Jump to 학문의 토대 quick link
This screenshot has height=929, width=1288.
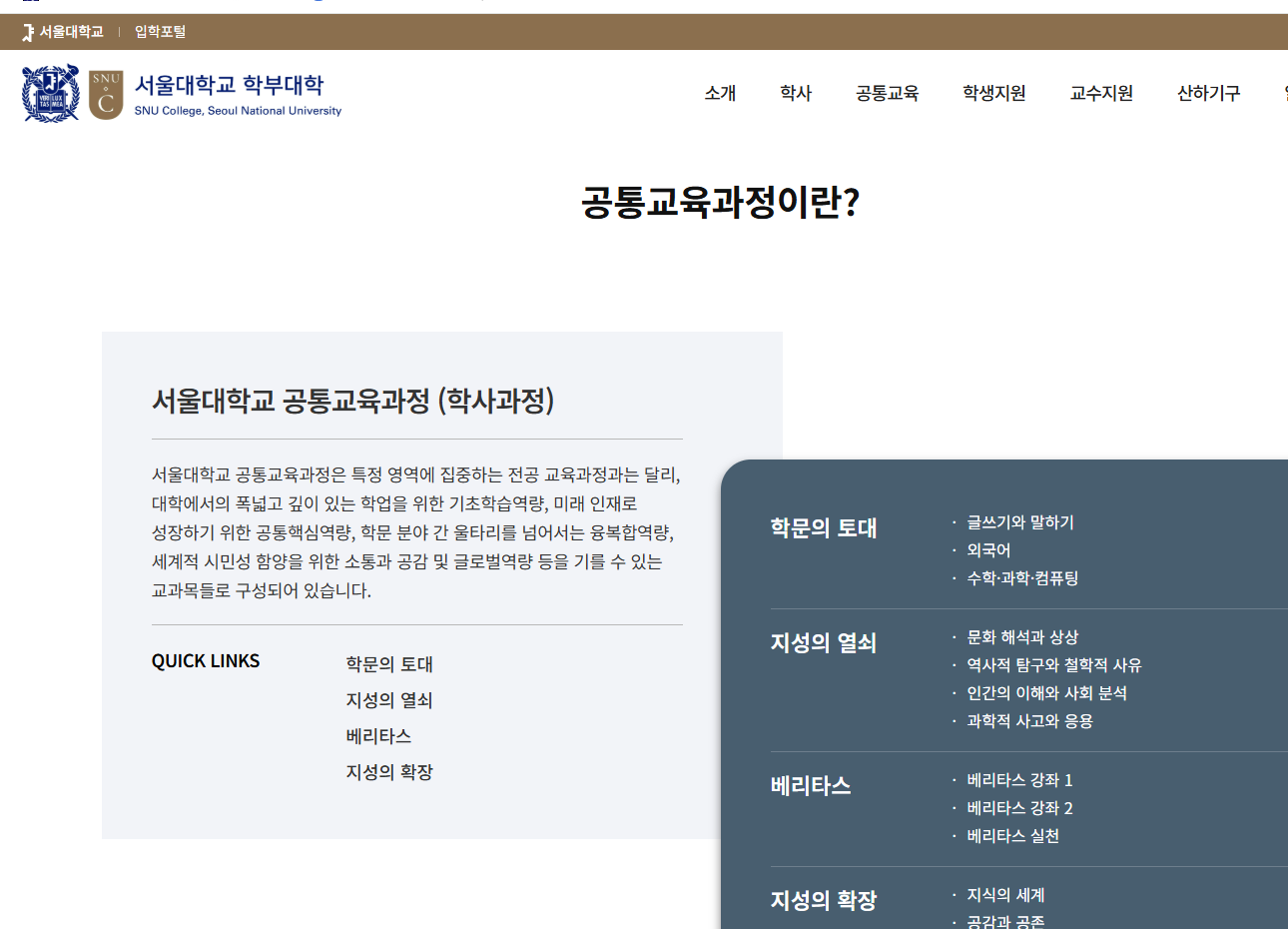[x=389, y=664]
